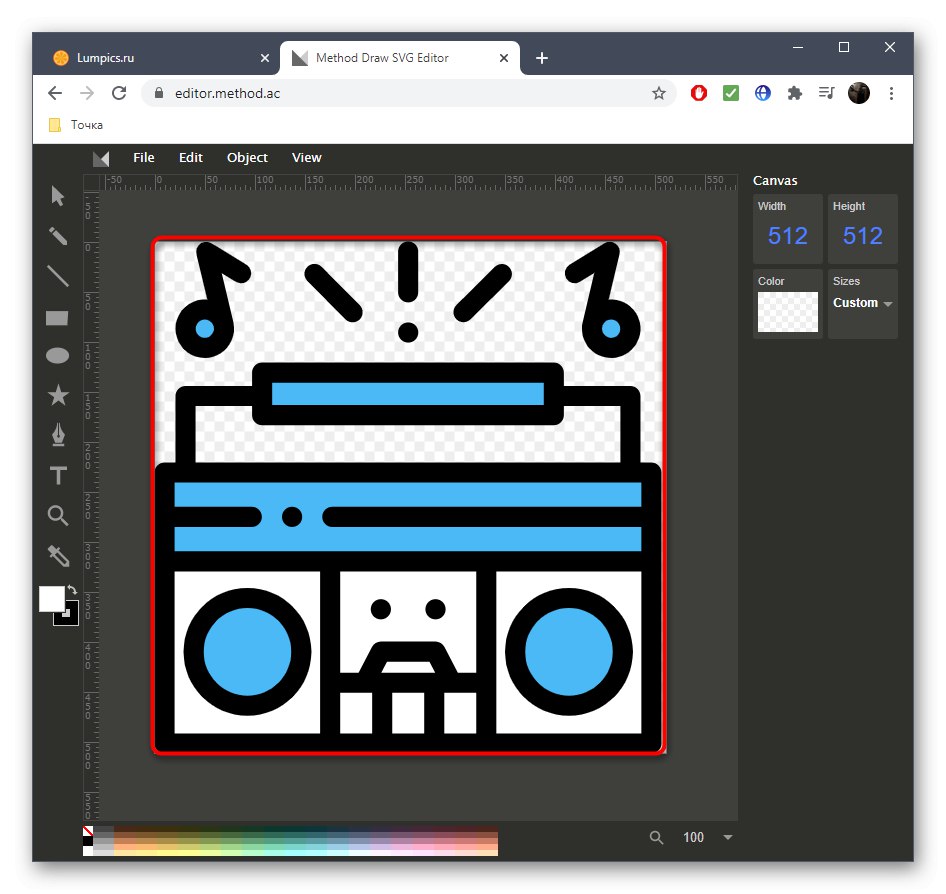Screen dimensions: 946x894
Task: Select the Select/arrow tool
Action: click(57, 196)
